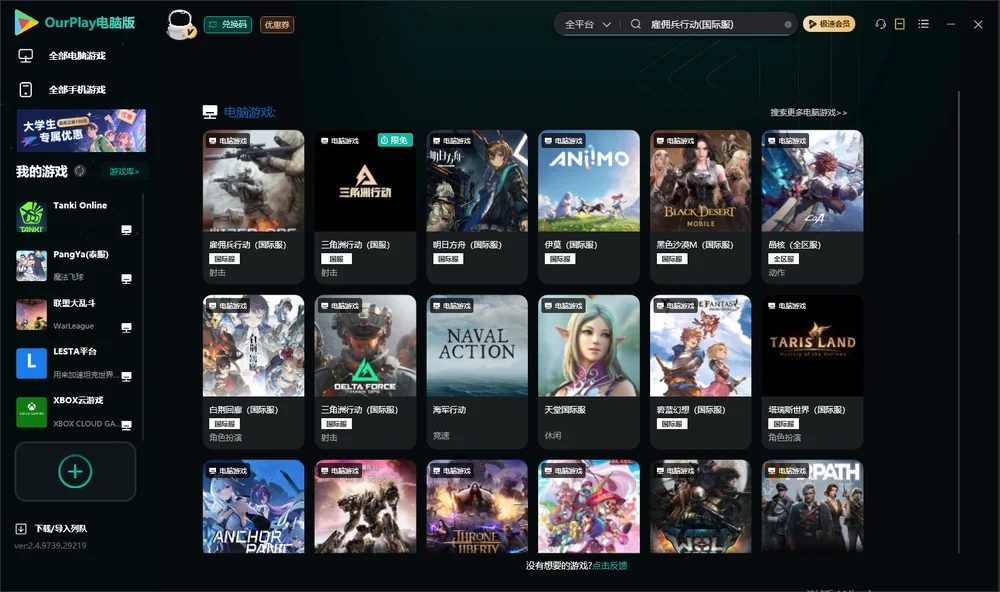Expand the 游戏库 link next to 我的游戏
The width and height of the screenshot is (1000, 592).
124,172
